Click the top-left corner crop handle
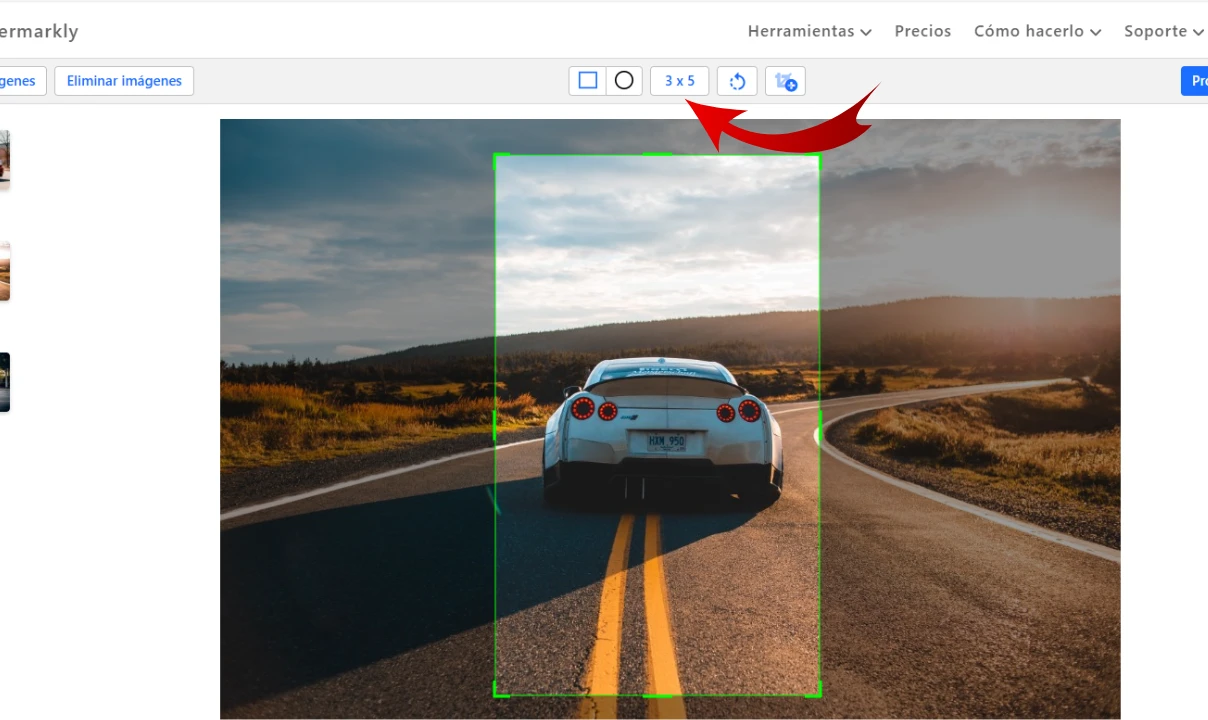1208x720 pixels. pos(497,157)
